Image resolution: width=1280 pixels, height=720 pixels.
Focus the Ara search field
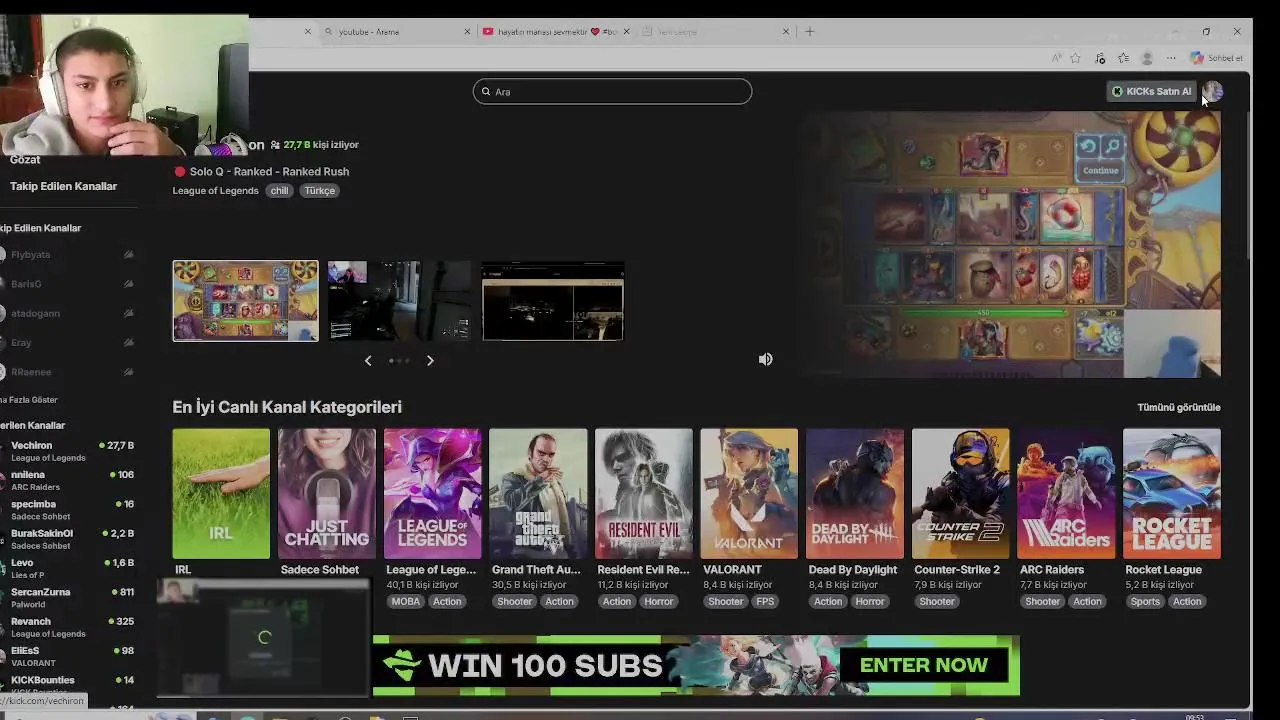[x=612, y=91]
